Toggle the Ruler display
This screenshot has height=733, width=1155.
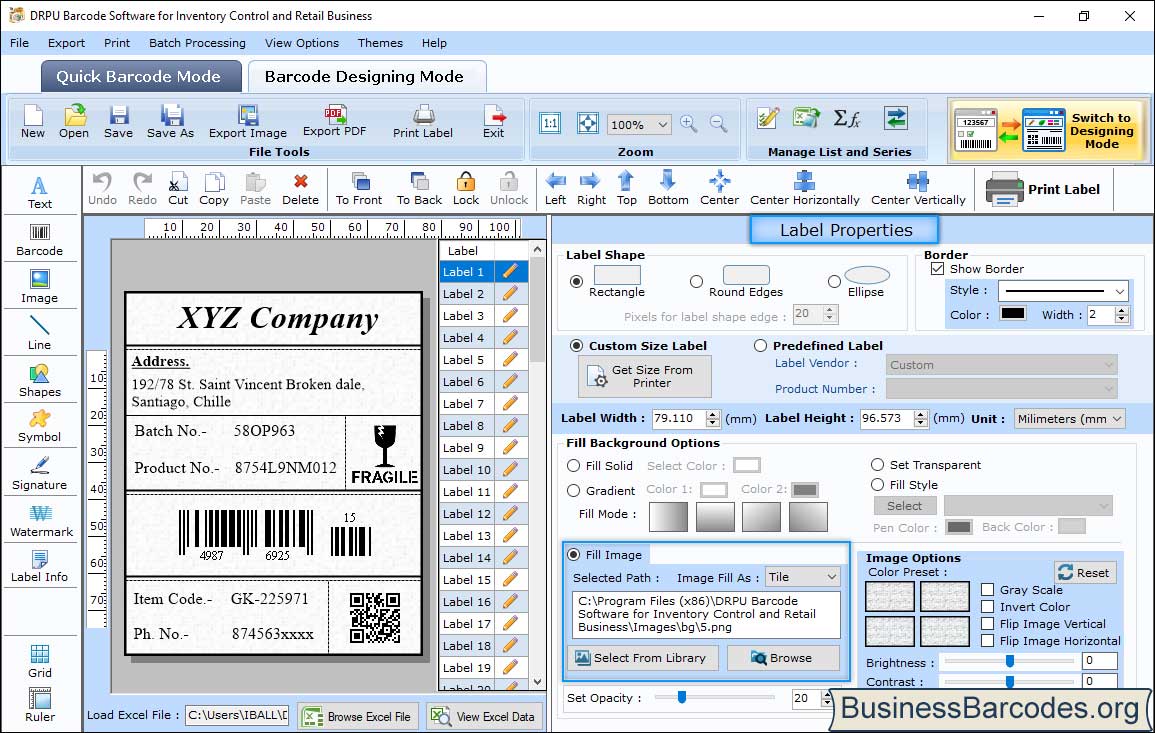[x=40, y=705]
